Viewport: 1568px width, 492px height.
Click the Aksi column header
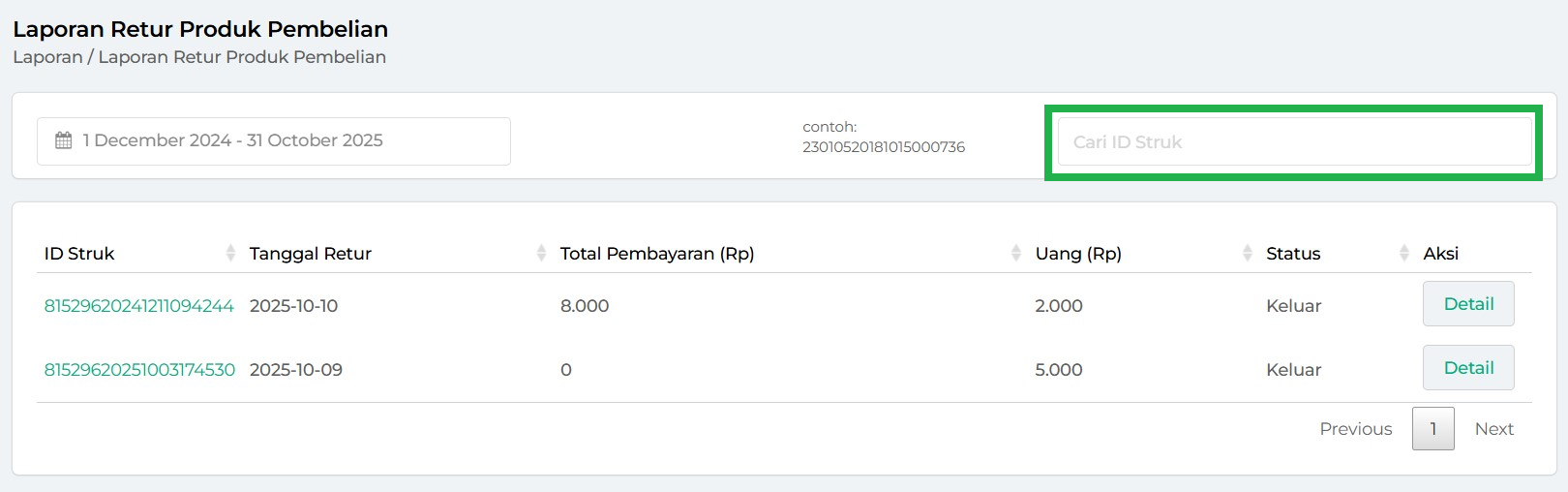[x=1440, y=254]
